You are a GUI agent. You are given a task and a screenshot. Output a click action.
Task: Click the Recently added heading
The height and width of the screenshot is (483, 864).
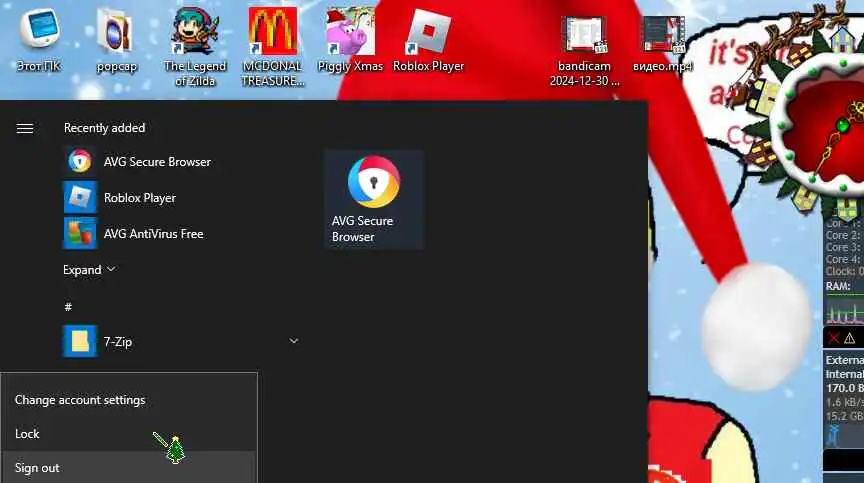click(105, 128)
